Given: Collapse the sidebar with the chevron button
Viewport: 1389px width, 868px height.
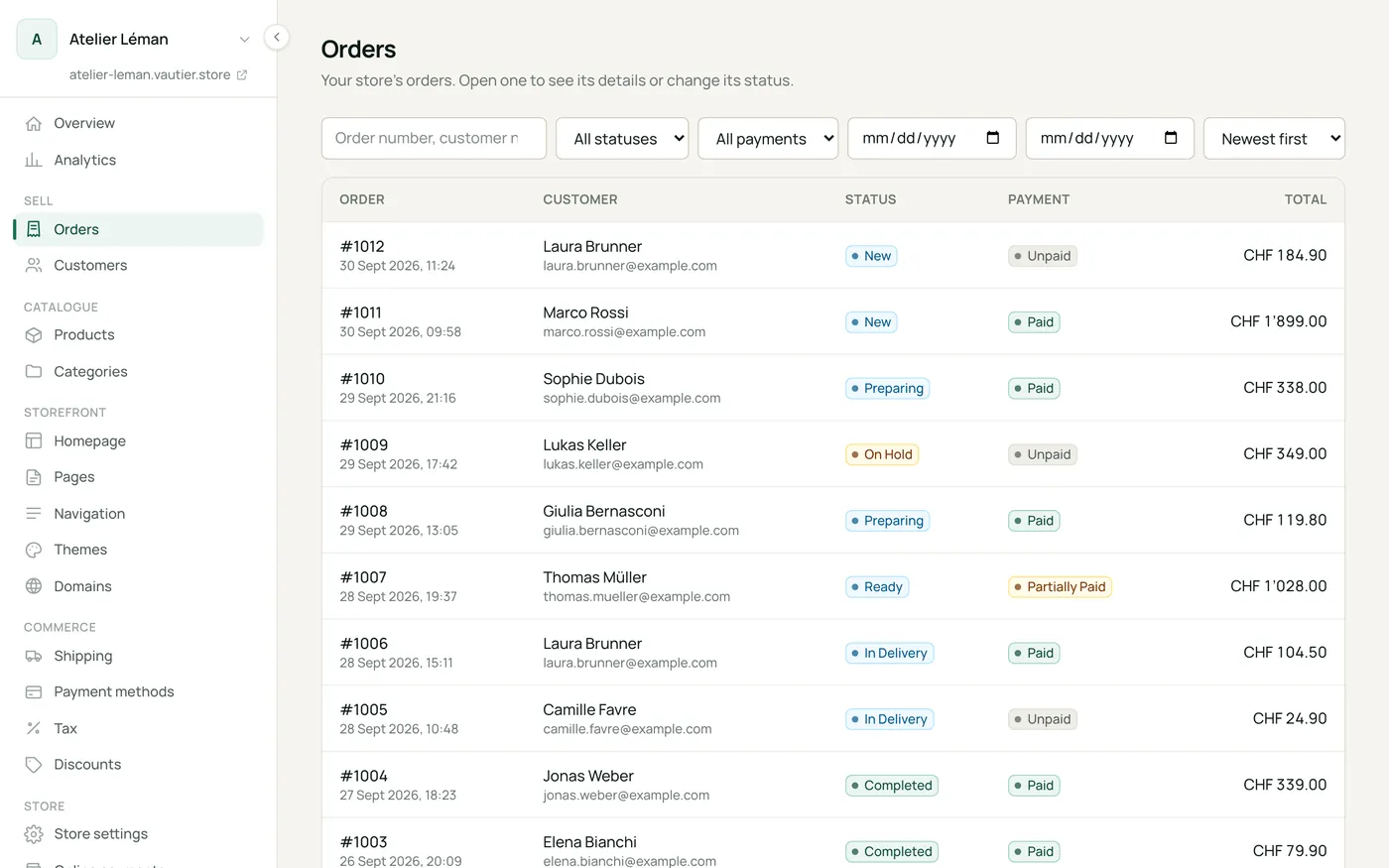Looking at the screenshot, I should click(x=277, y=38).
